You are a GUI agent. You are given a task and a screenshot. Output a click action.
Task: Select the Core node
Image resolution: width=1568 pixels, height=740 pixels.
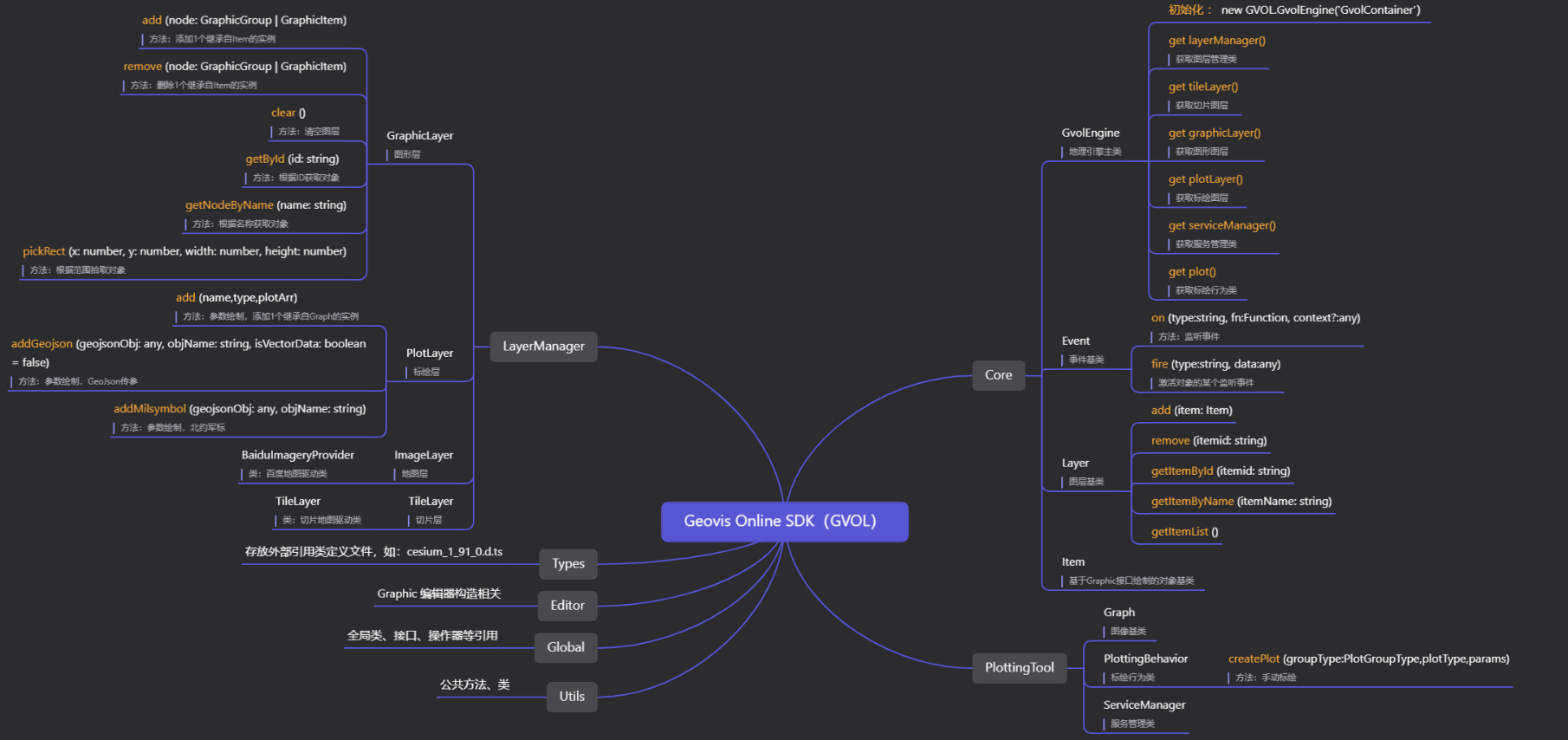(x=998, y=375)
